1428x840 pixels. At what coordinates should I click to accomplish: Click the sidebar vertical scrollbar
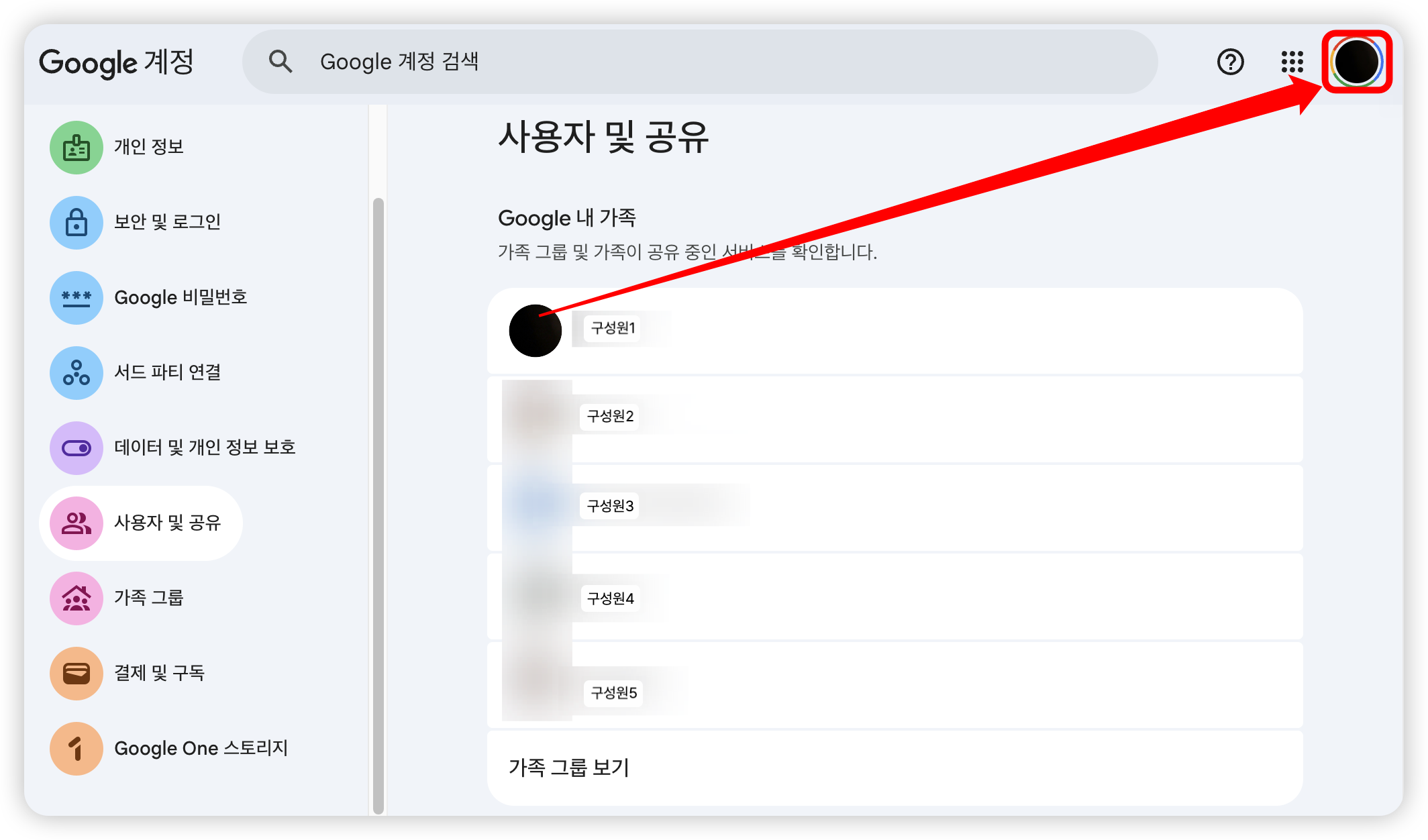click(378, 503)
